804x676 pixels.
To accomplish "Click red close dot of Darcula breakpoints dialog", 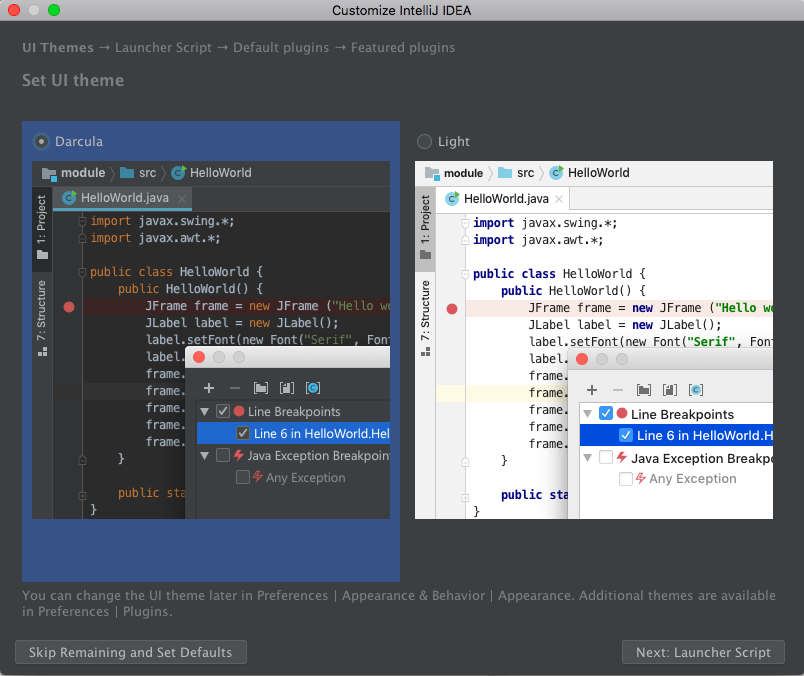I will 199,357.
